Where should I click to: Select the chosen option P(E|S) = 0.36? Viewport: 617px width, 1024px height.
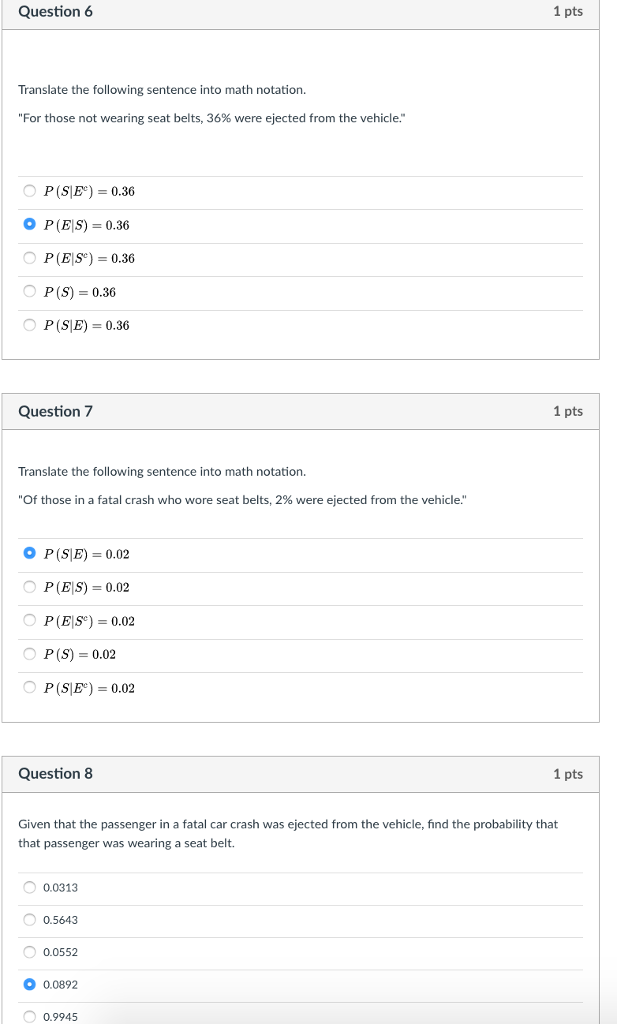[31, 225]
